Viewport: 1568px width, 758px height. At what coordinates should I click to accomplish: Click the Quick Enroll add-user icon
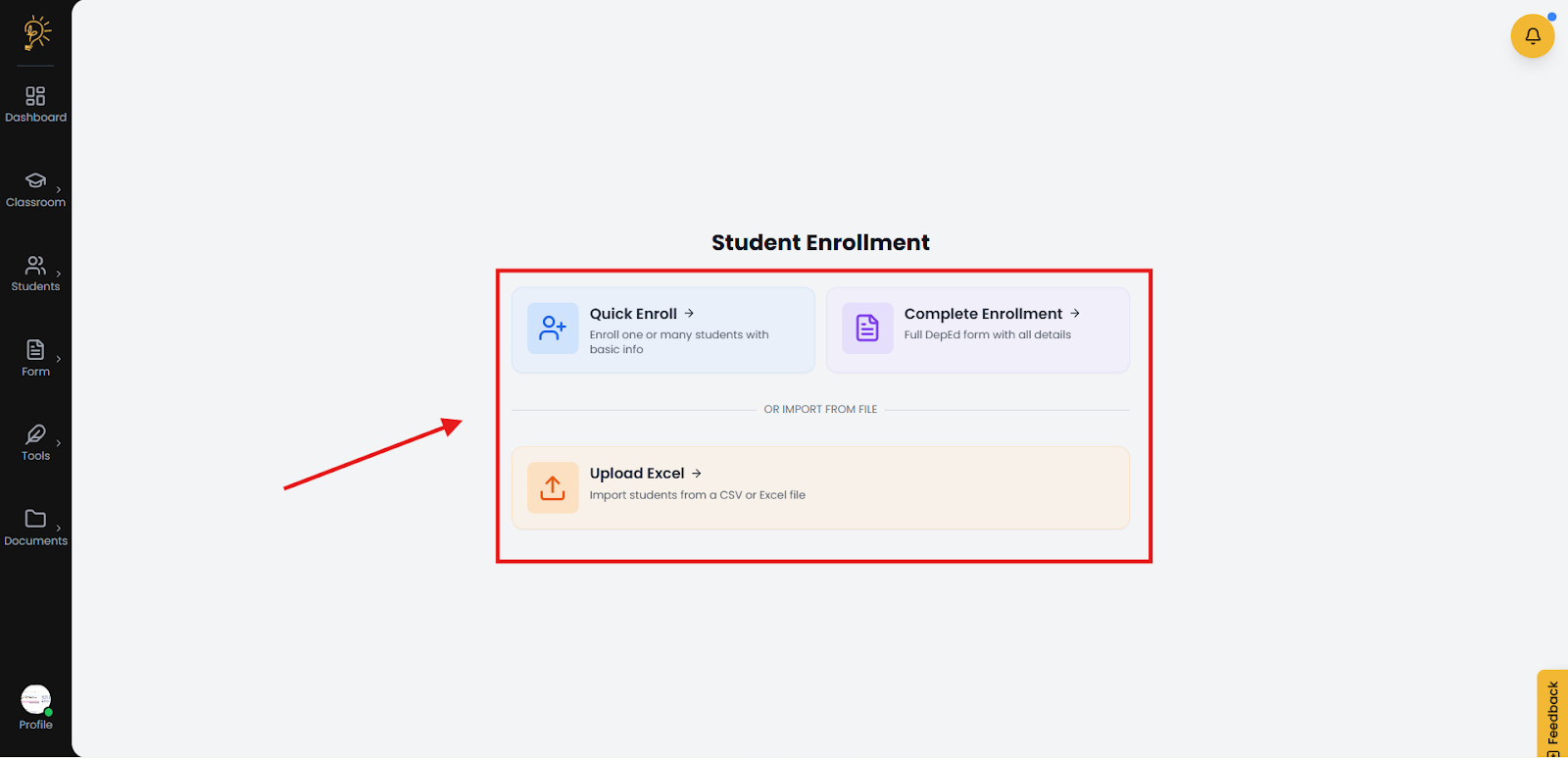pos(553,328)
